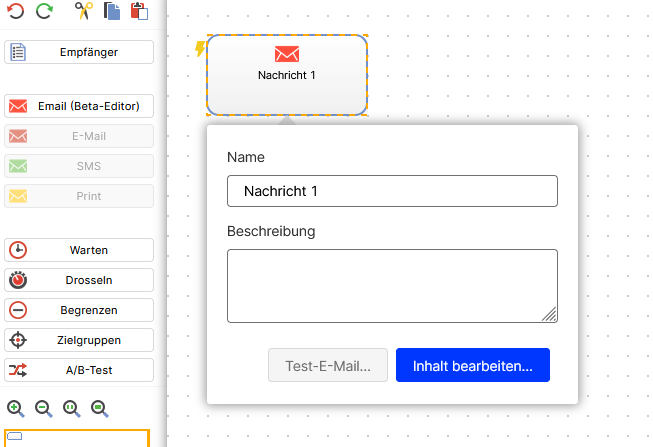Insert an A/B-Test element
This screenshot has width=653, height=447.
pyautogui.click(x=80, y=370)
